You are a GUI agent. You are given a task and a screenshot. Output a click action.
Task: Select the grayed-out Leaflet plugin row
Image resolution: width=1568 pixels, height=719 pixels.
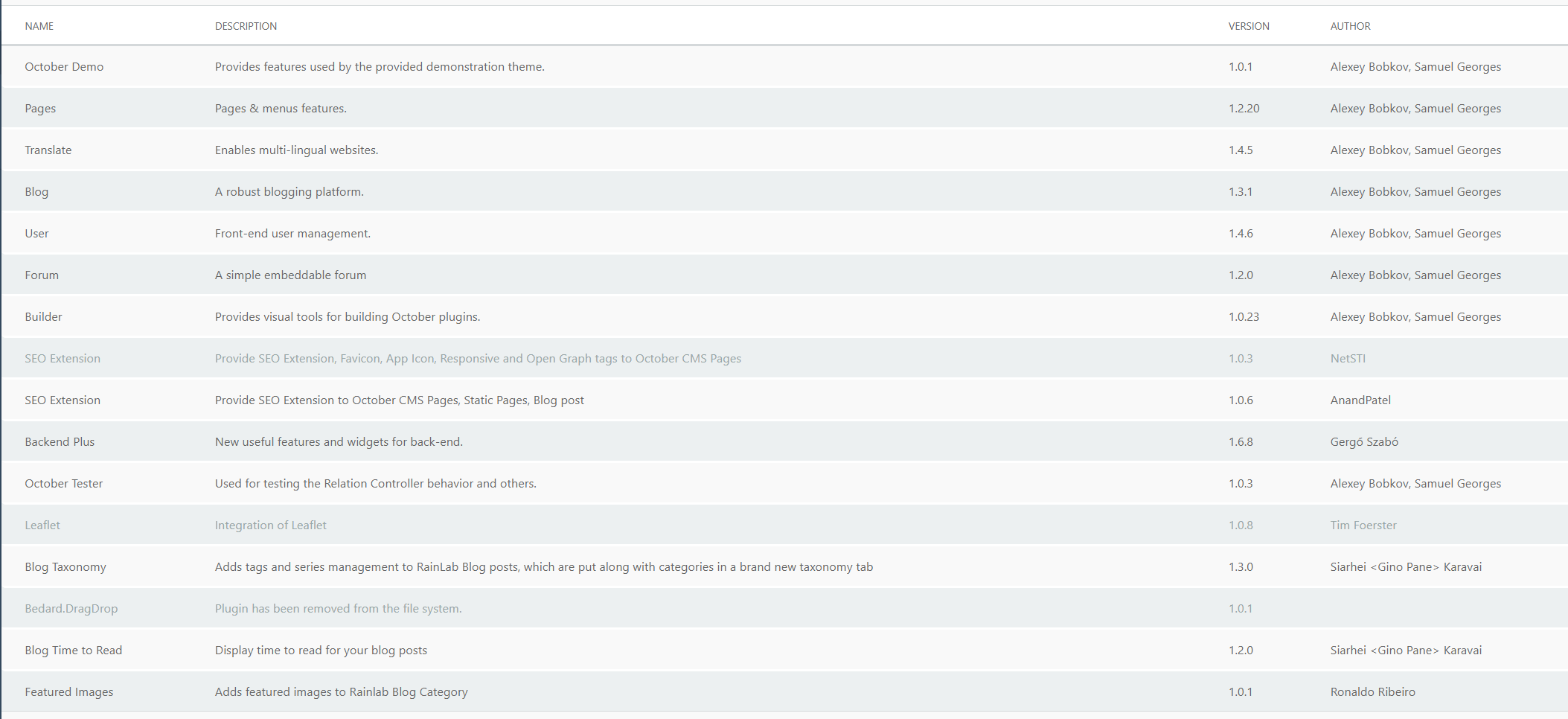click(42, 525)
